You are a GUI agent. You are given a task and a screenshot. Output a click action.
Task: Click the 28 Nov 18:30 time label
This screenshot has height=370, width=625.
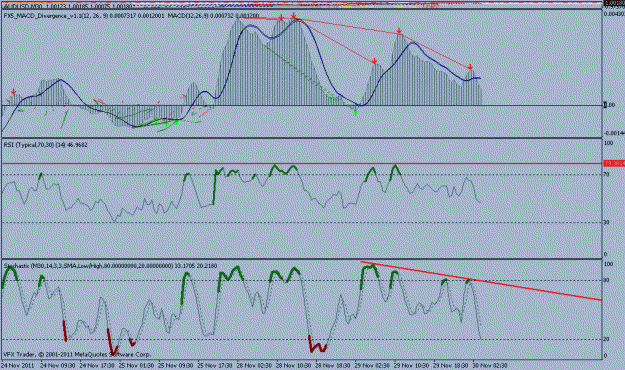(x=333, y=365)
